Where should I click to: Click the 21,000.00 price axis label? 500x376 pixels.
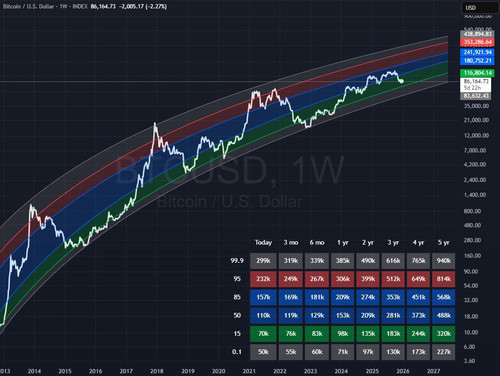tap(476, 120)
